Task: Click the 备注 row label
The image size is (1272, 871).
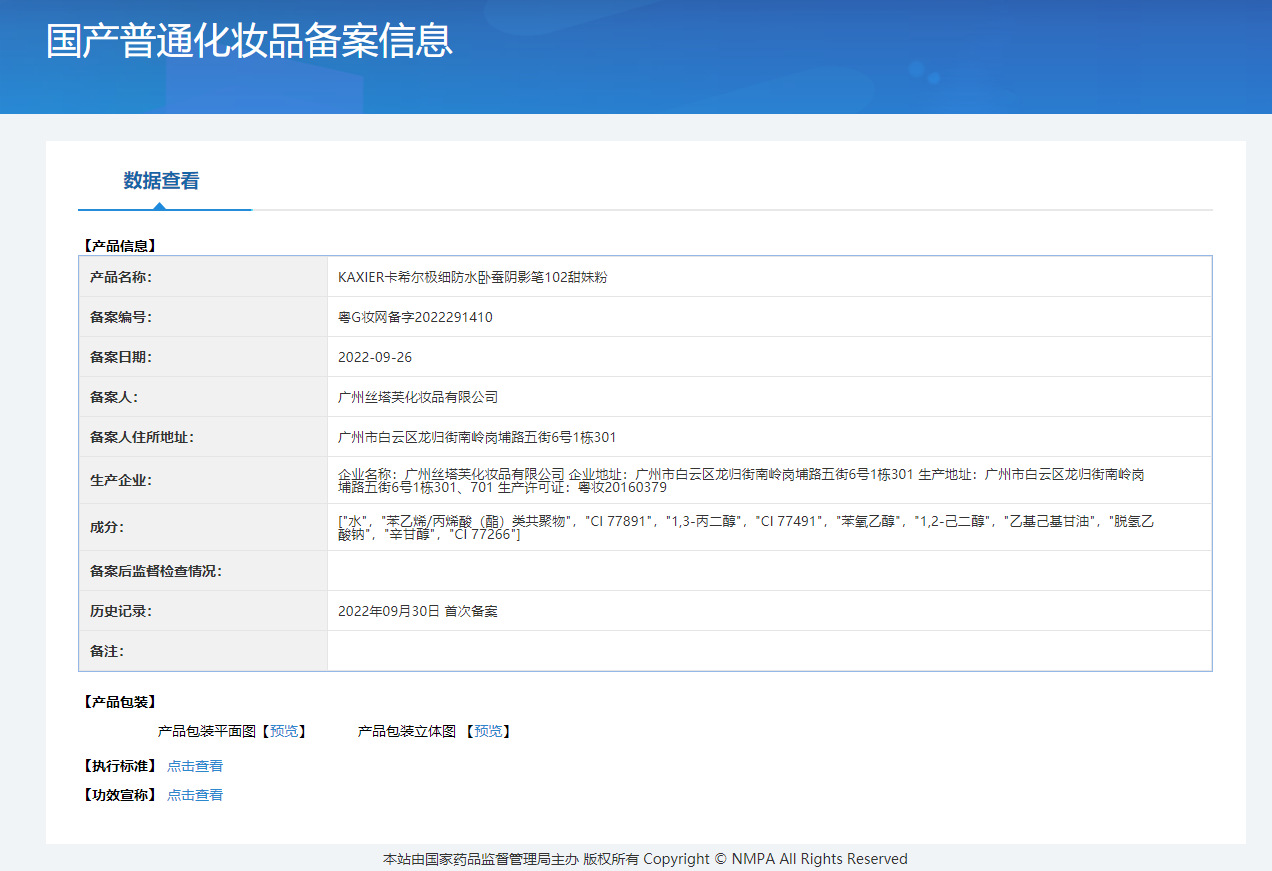Action: click(x=107, y=651)
